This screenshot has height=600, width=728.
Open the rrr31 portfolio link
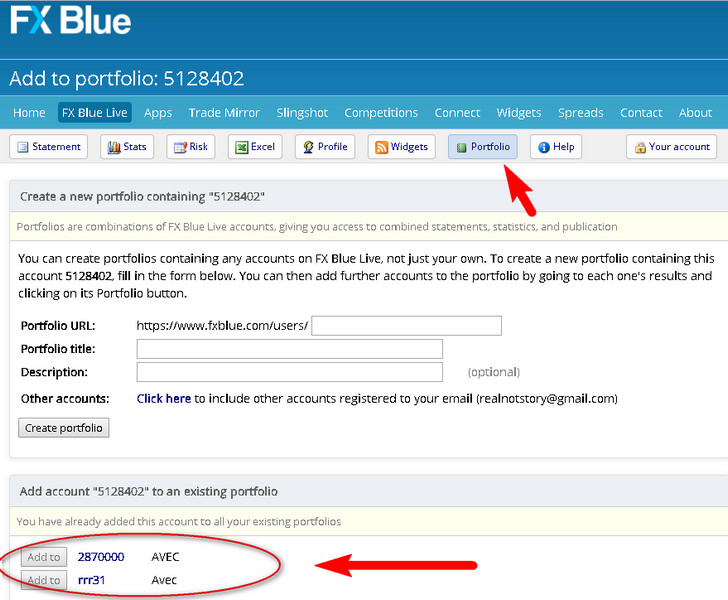[91, 580]
